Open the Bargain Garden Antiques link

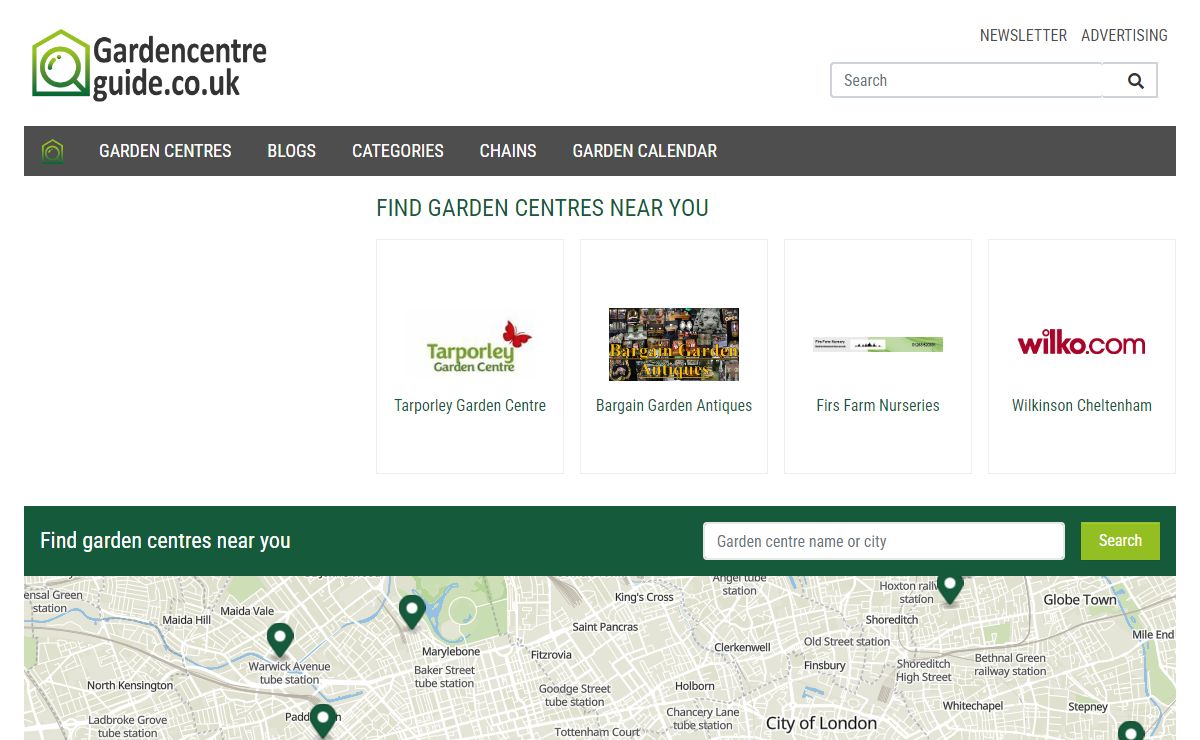674,405
